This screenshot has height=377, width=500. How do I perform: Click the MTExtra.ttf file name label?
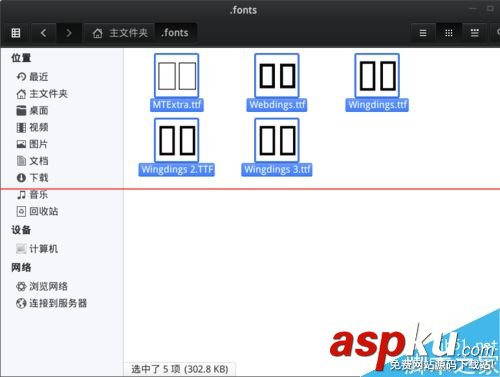(x=177, y=105)
